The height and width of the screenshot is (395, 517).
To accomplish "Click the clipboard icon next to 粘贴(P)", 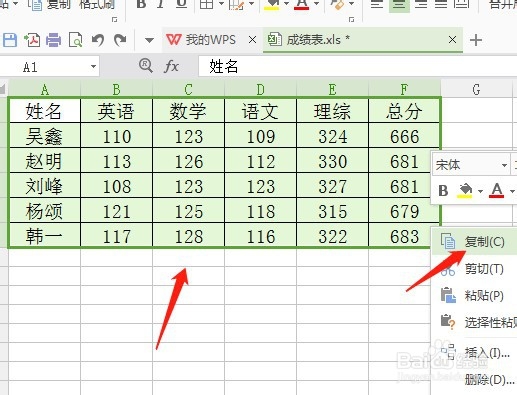I will tap(448, 295).
